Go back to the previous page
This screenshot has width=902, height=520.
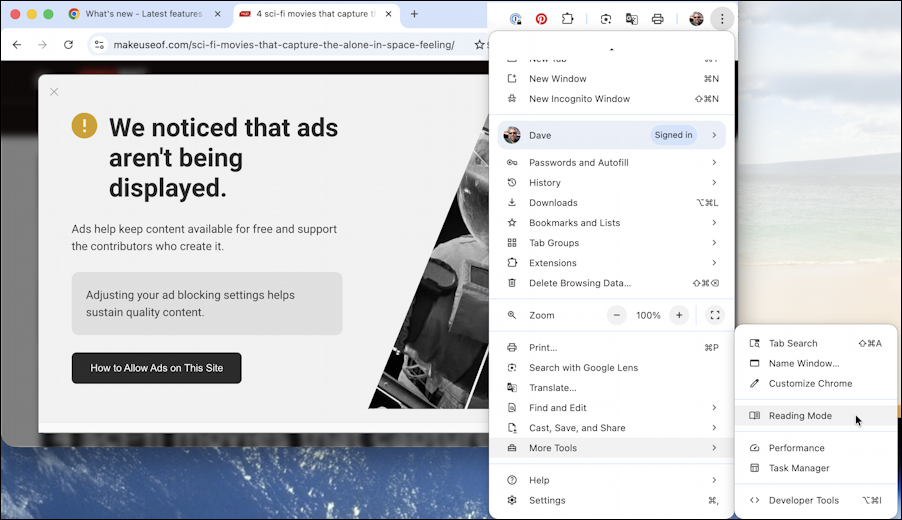pos(17,44)
